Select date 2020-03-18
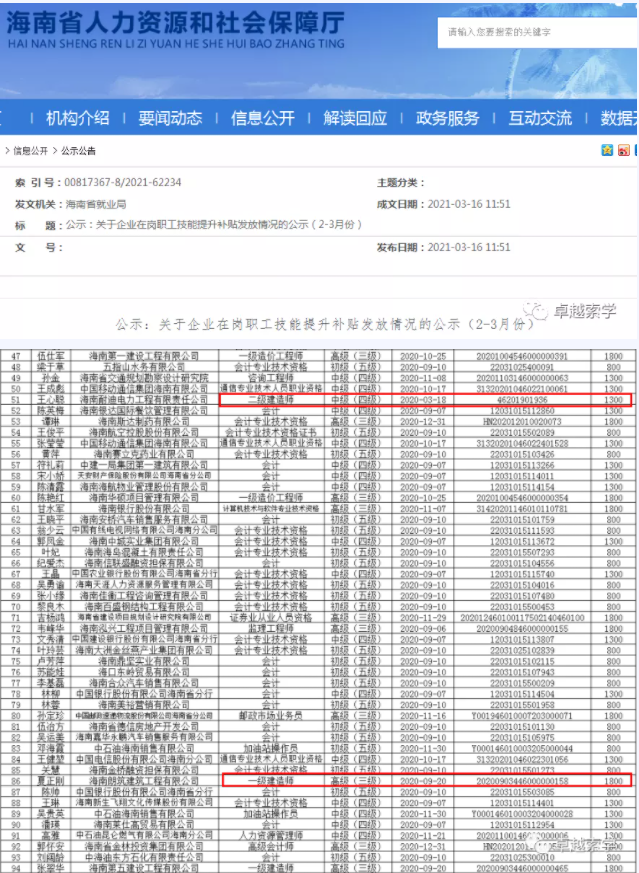This screenshot has height=873, width=639. point(423,400)
